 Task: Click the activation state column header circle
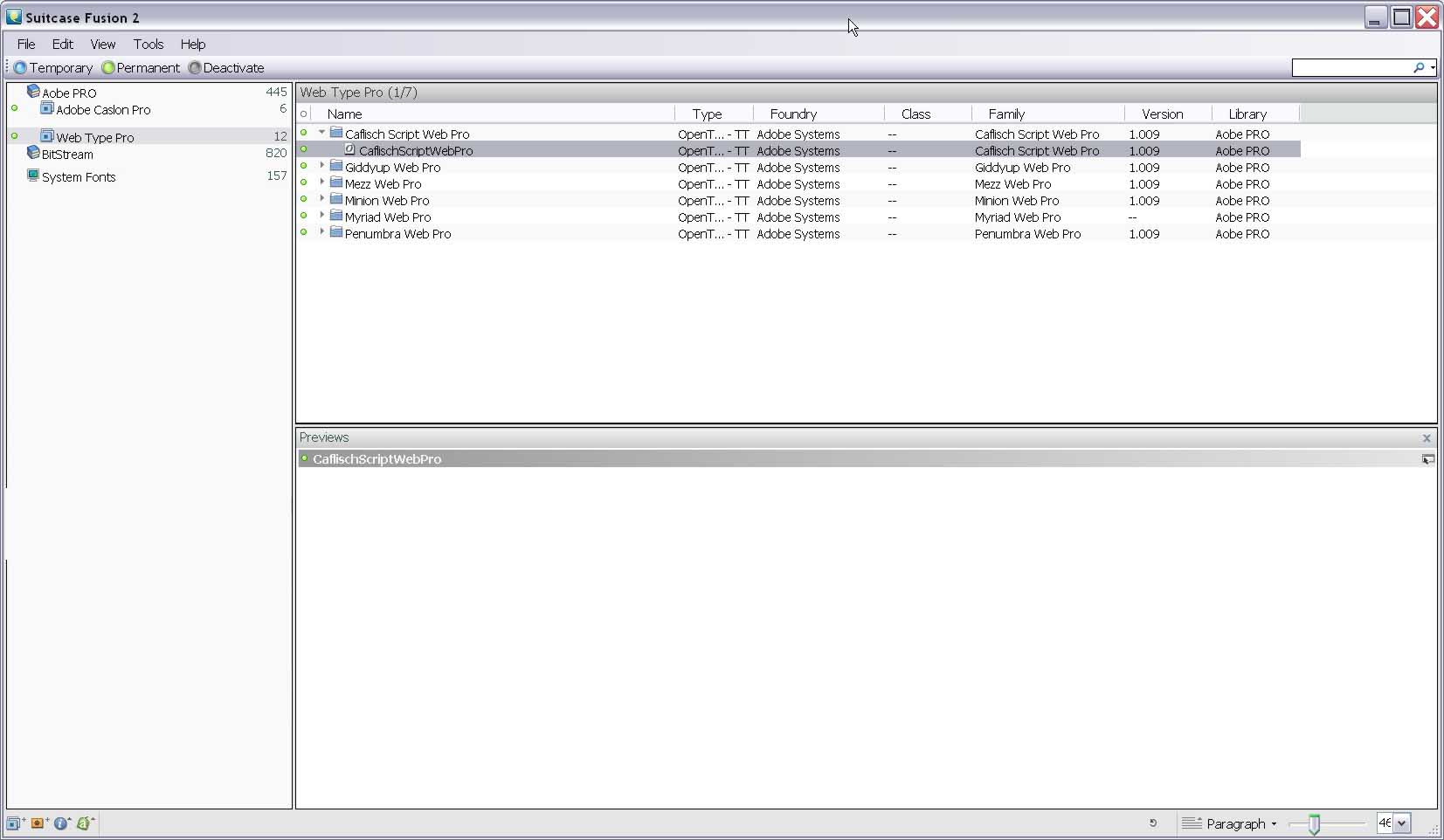304,114
